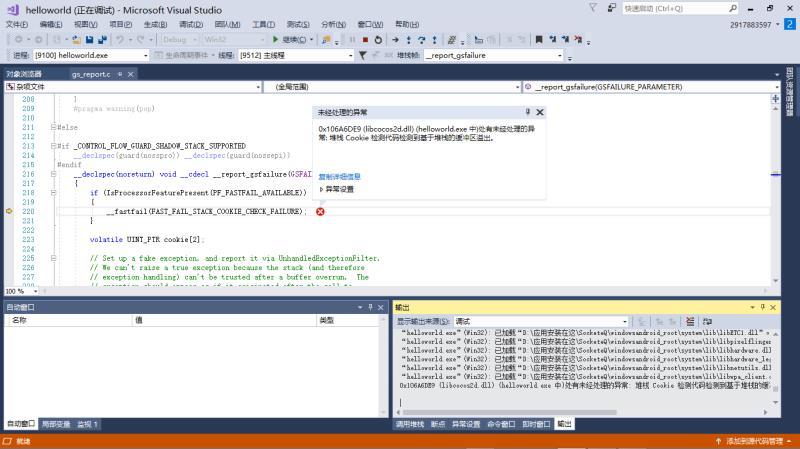Open the Window menu
Viewport: 800px width, 449px height.
pos(370,24)
